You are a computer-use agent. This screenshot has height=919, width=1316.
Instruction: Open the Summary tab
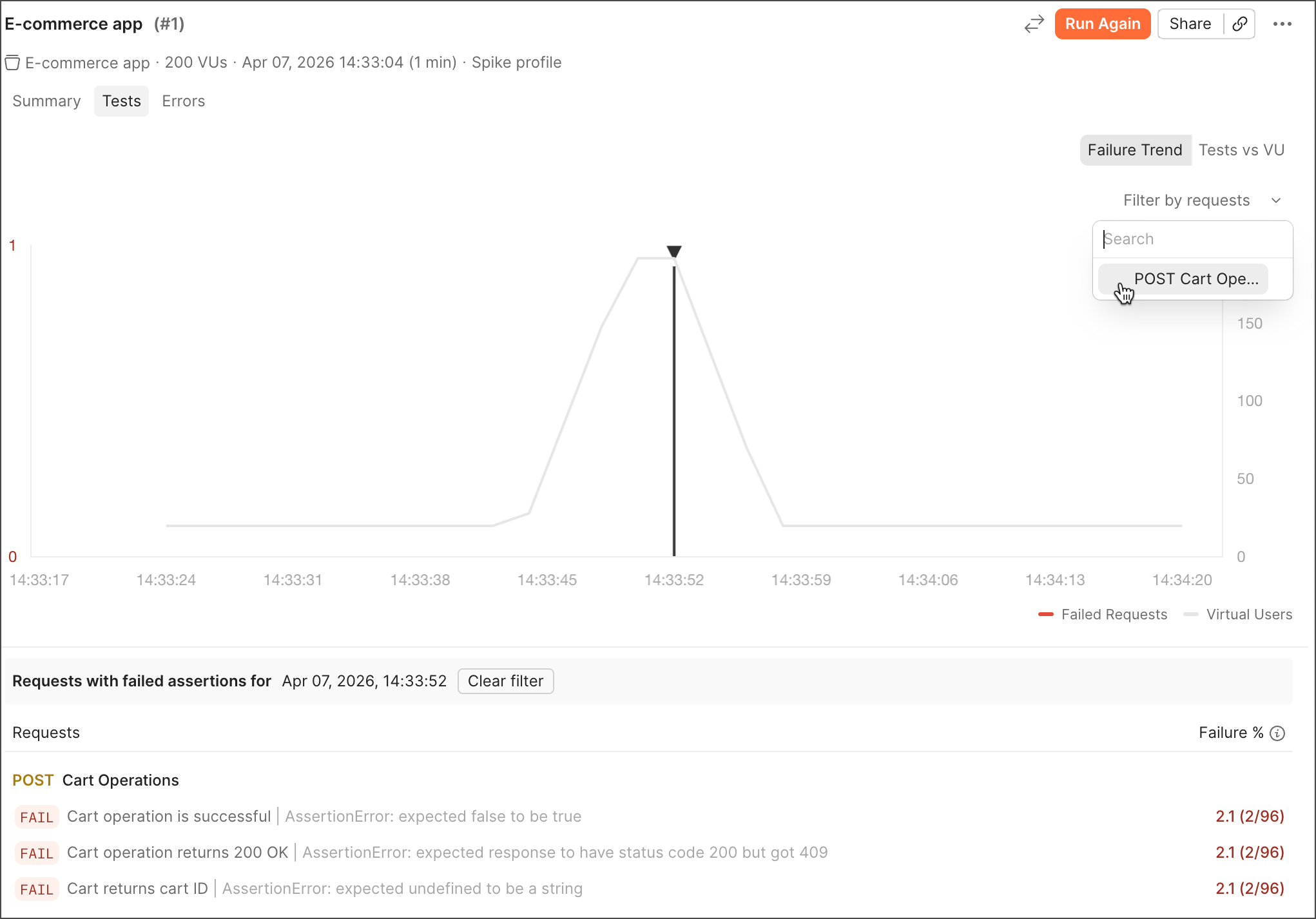(x=46, y=101)
